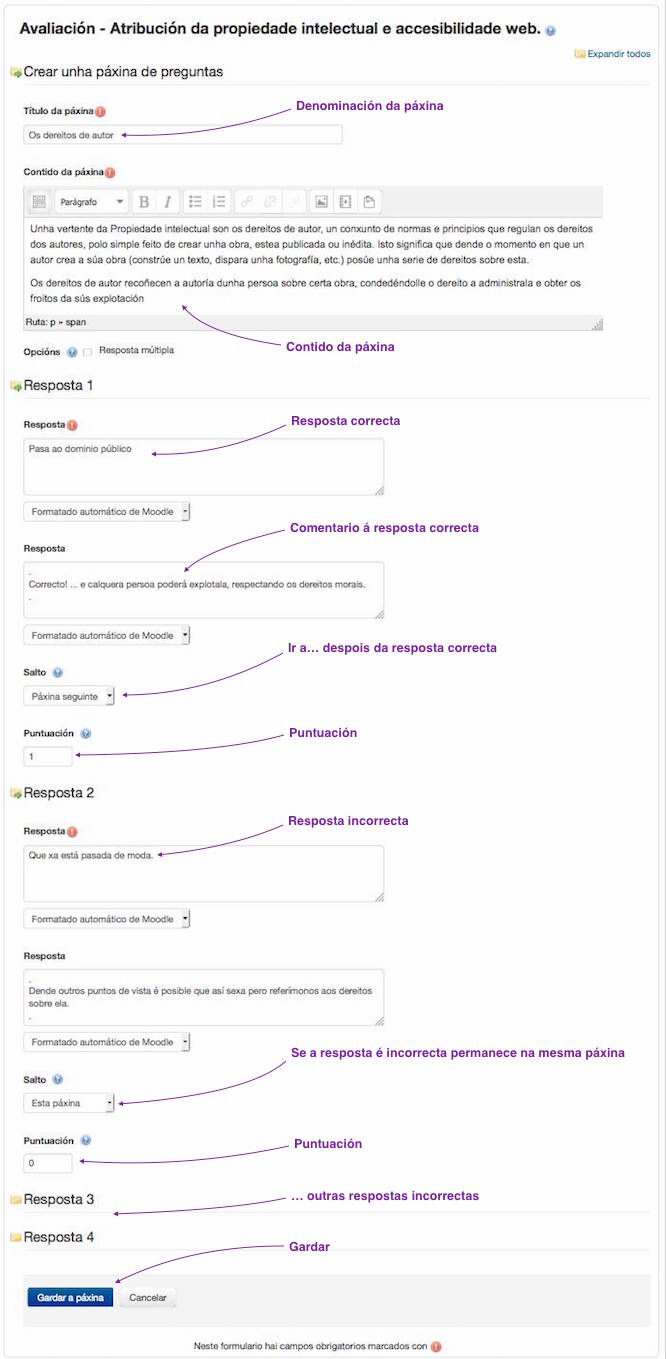The width and height of the screenshot is (666, 1359).
Task: Click the bulleted list icon
Action: click(195, 201)
